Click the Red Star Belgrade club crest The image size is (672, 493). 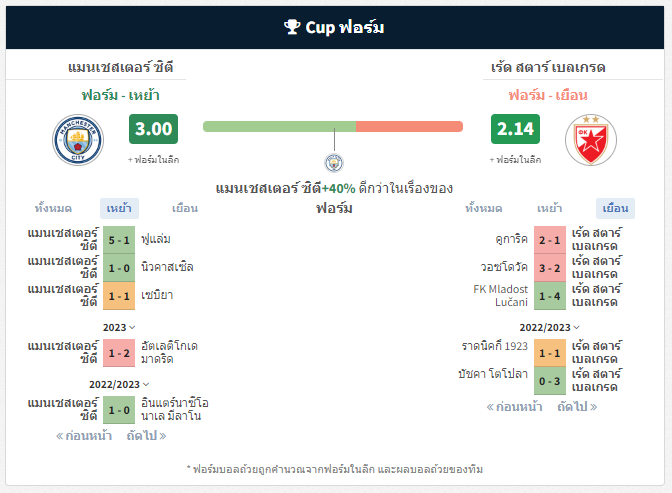591,140
